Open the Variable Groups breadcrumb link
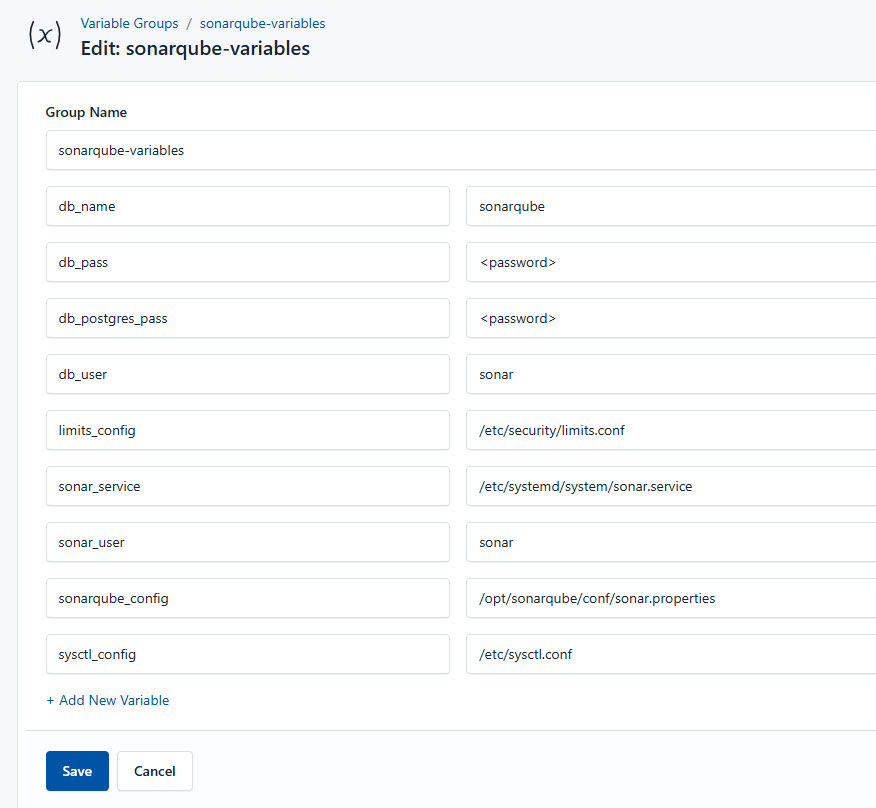Screen dimensions: 876x808 (129, 23)
